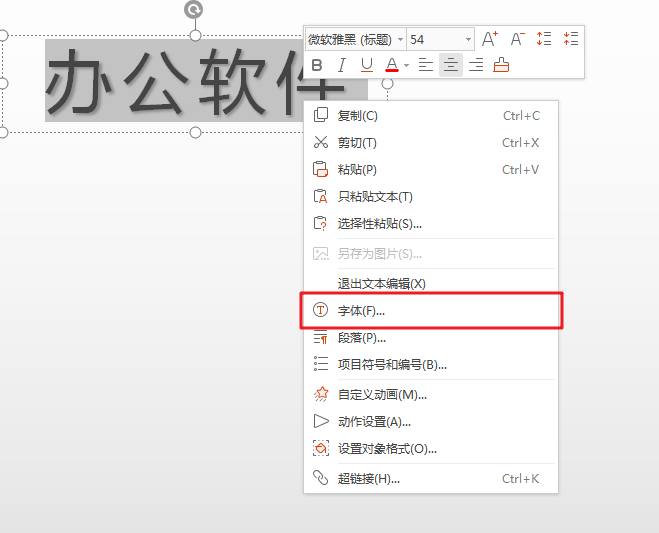The image size is (659, 533).
Task: Align text to the right
Action: click(476, 65)
